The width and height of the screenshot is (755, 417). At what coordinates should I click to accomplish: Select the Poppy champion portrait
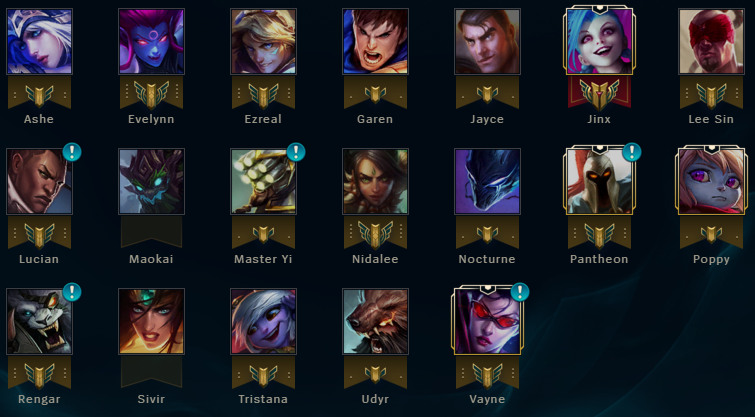(x=711, y=181)
